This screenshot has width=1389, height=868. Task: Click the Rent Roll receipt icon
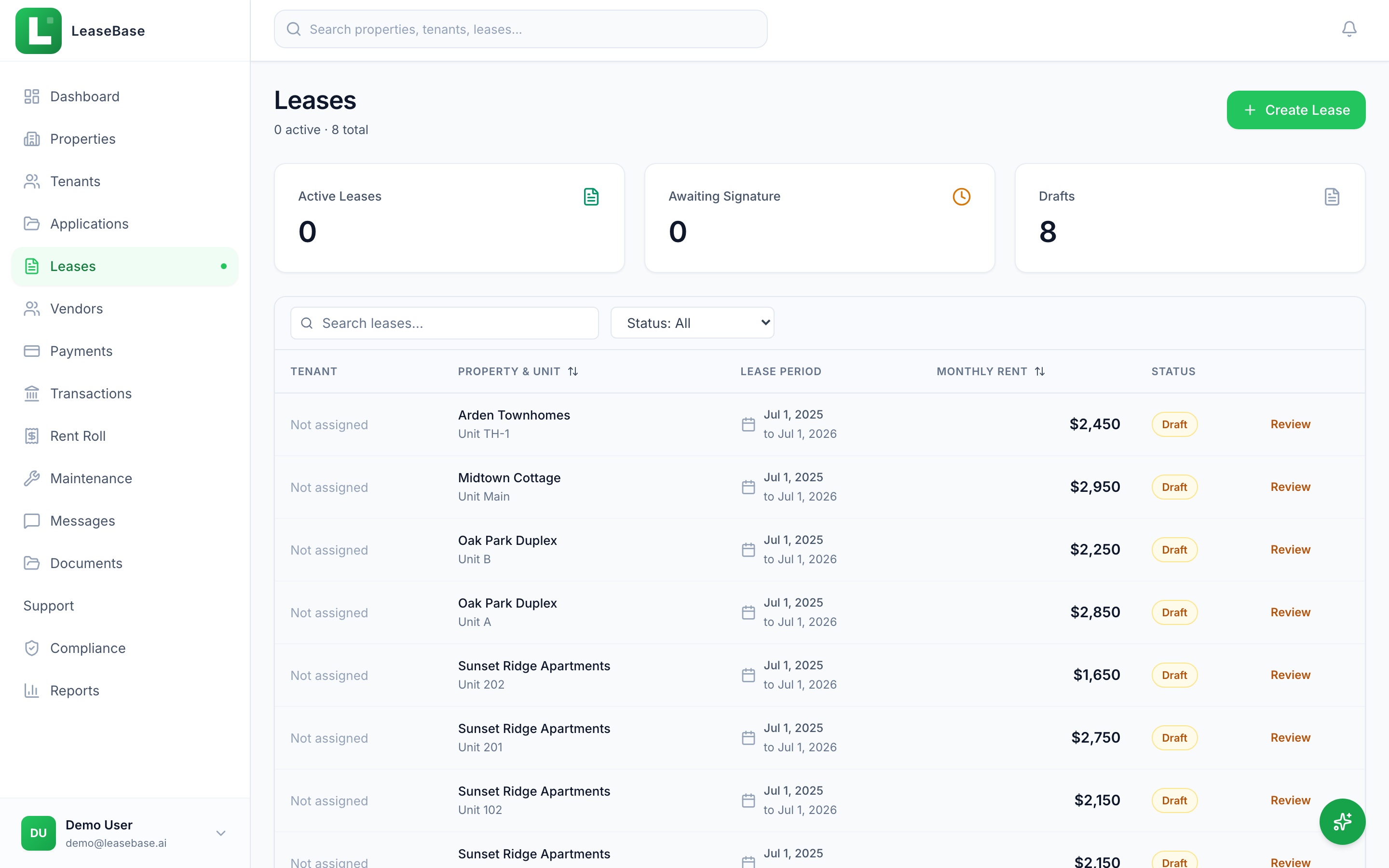31,436
